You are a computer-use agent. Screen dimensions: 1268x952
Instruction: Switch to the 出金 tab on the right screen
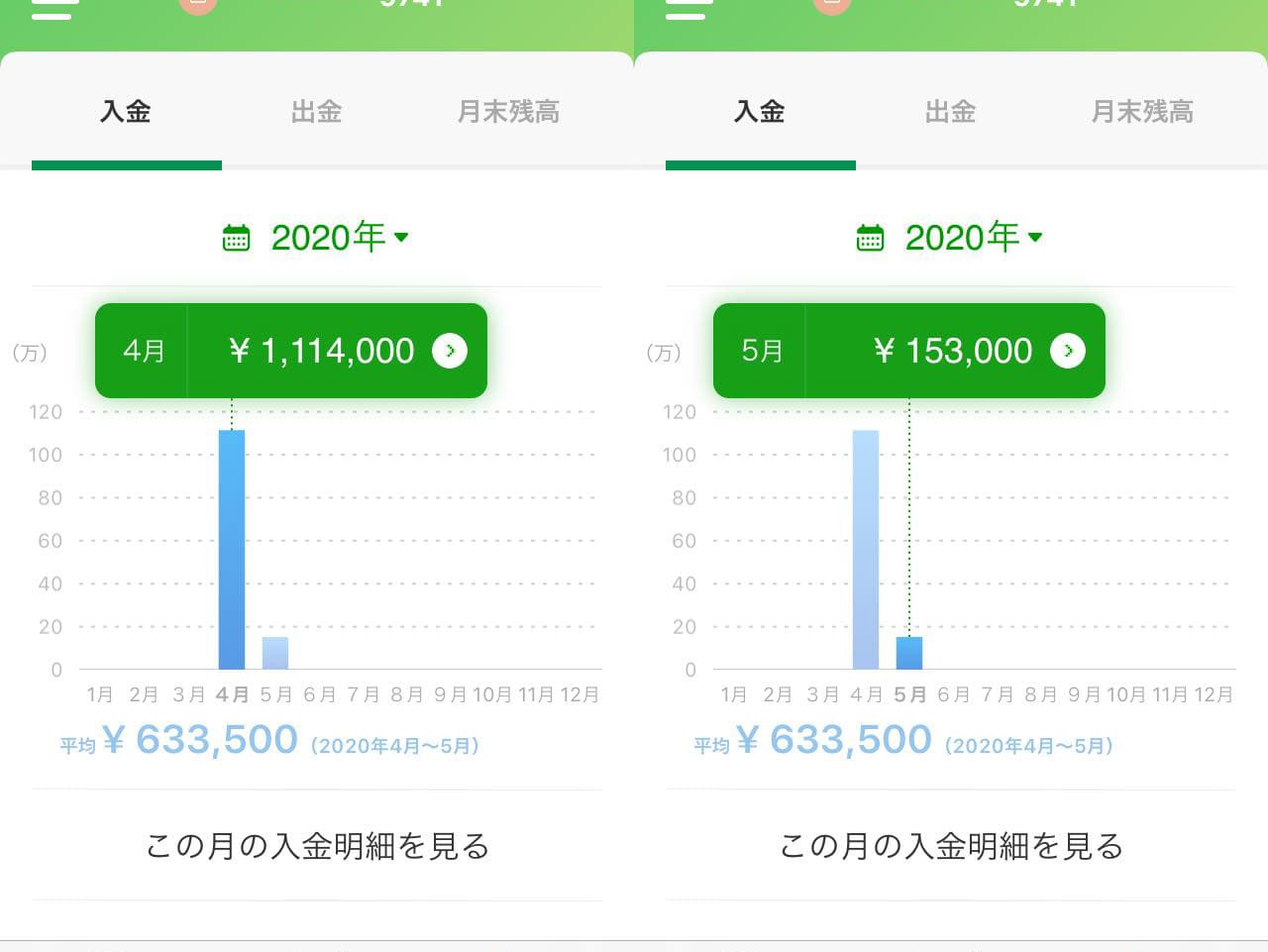click(x=950, y=111)
